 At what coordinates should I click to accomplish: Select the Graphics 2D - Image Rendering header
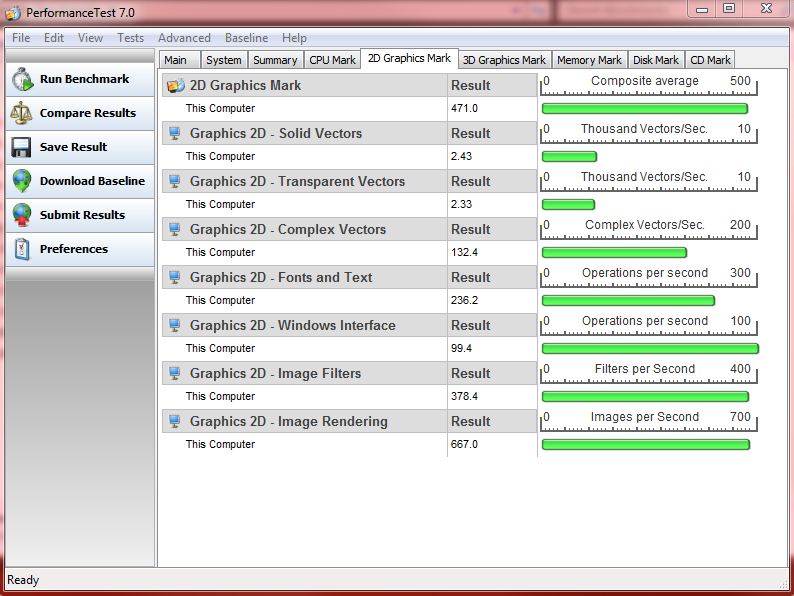tap(304, 421)
